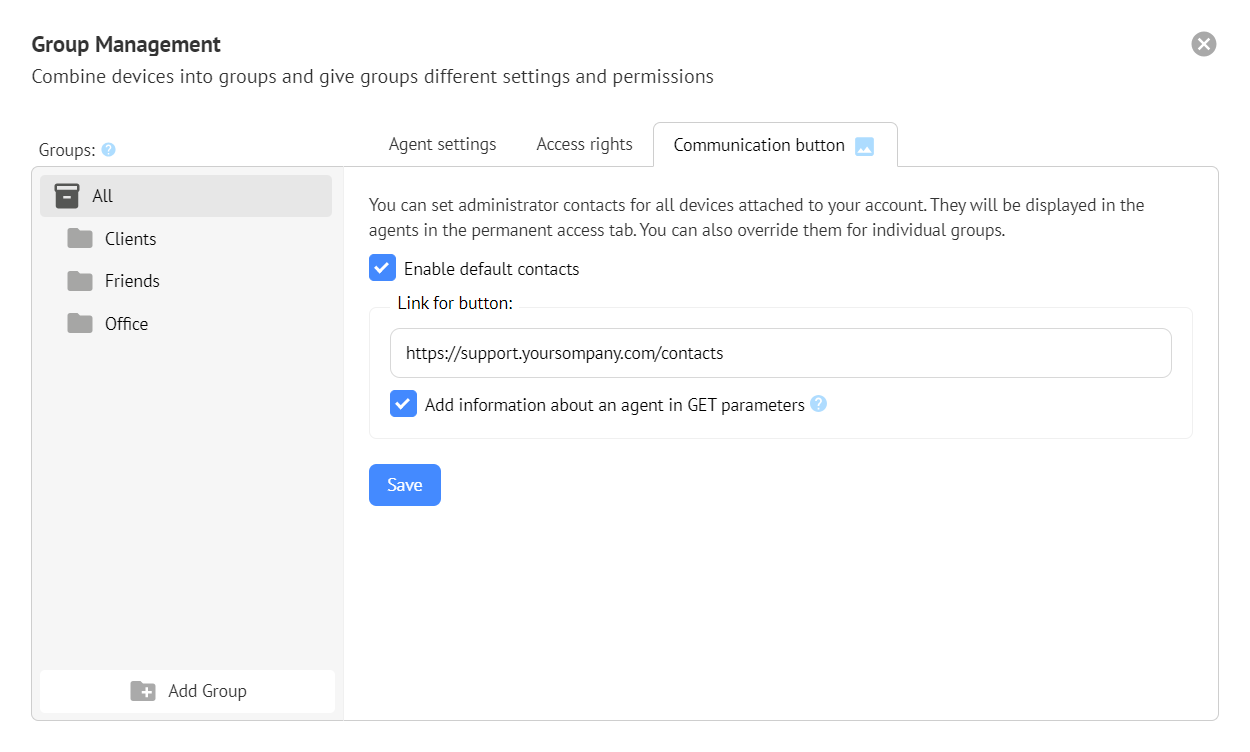Toggle Add information about agent checkbox
The width and height of the screenshot is (1250, 752).
tap(403, 404)
